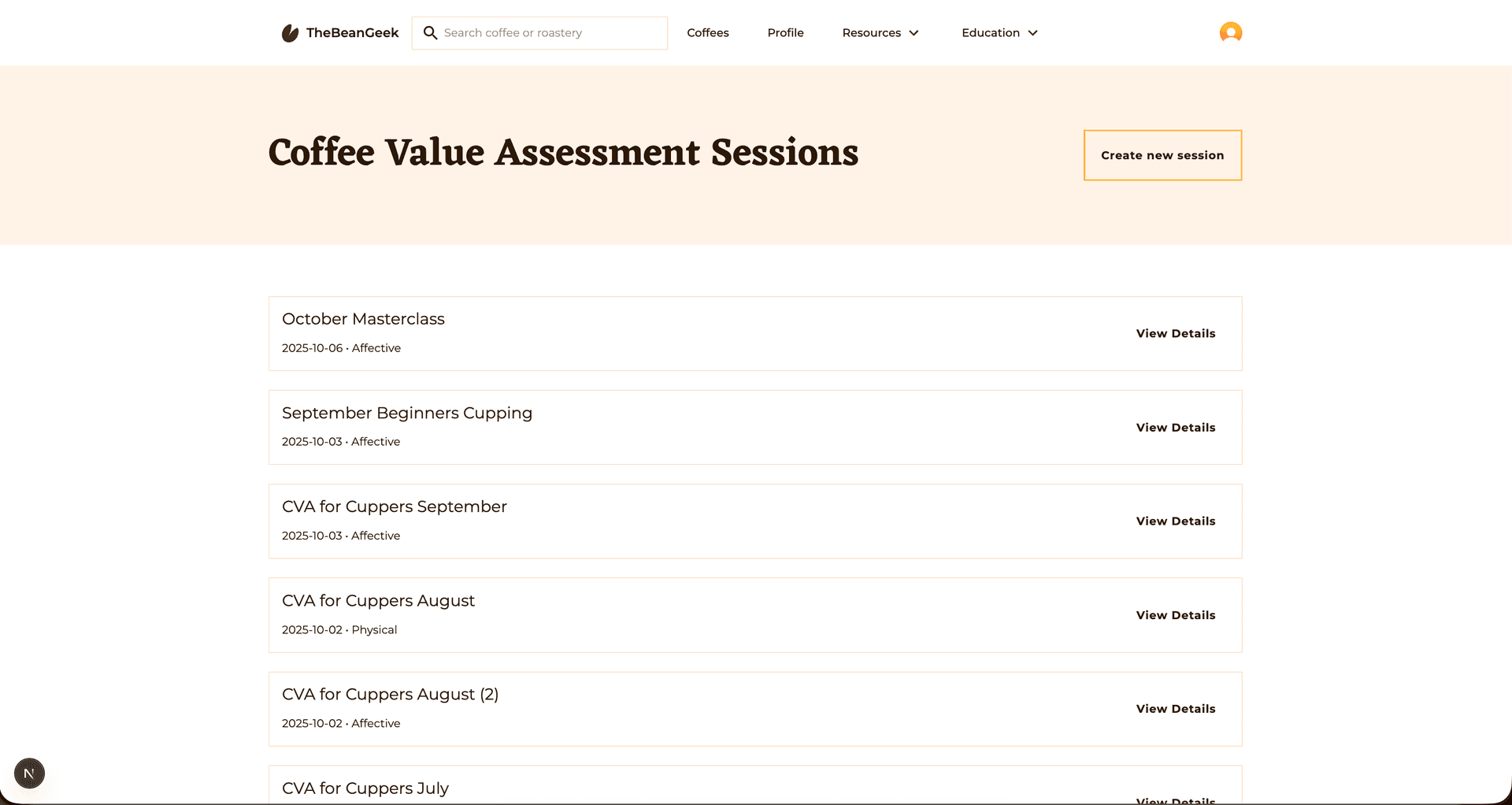Click the Coffee Value Assessment Sessions heading
This screenshot has width=1512, height=805.
(x=563, y=153)
